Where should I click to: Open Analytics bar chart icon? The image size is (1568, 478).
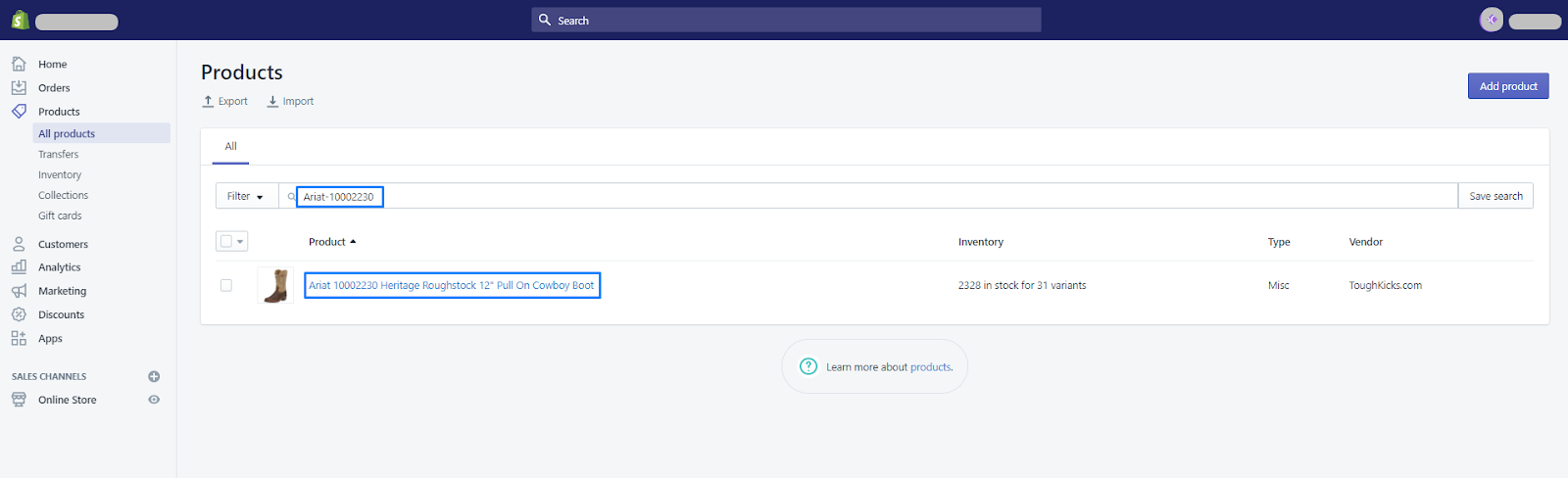click(x=19, y=266)
